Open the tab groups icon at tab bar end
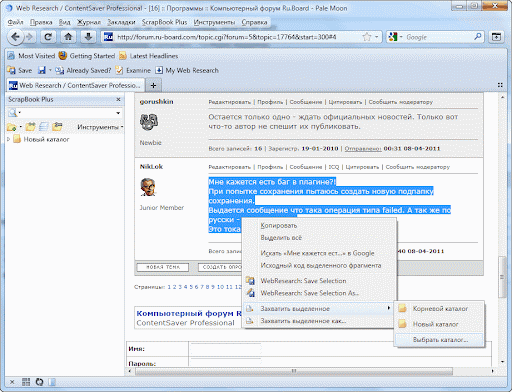The width and height of the screenshot is (512, 392). pos(500,85)
